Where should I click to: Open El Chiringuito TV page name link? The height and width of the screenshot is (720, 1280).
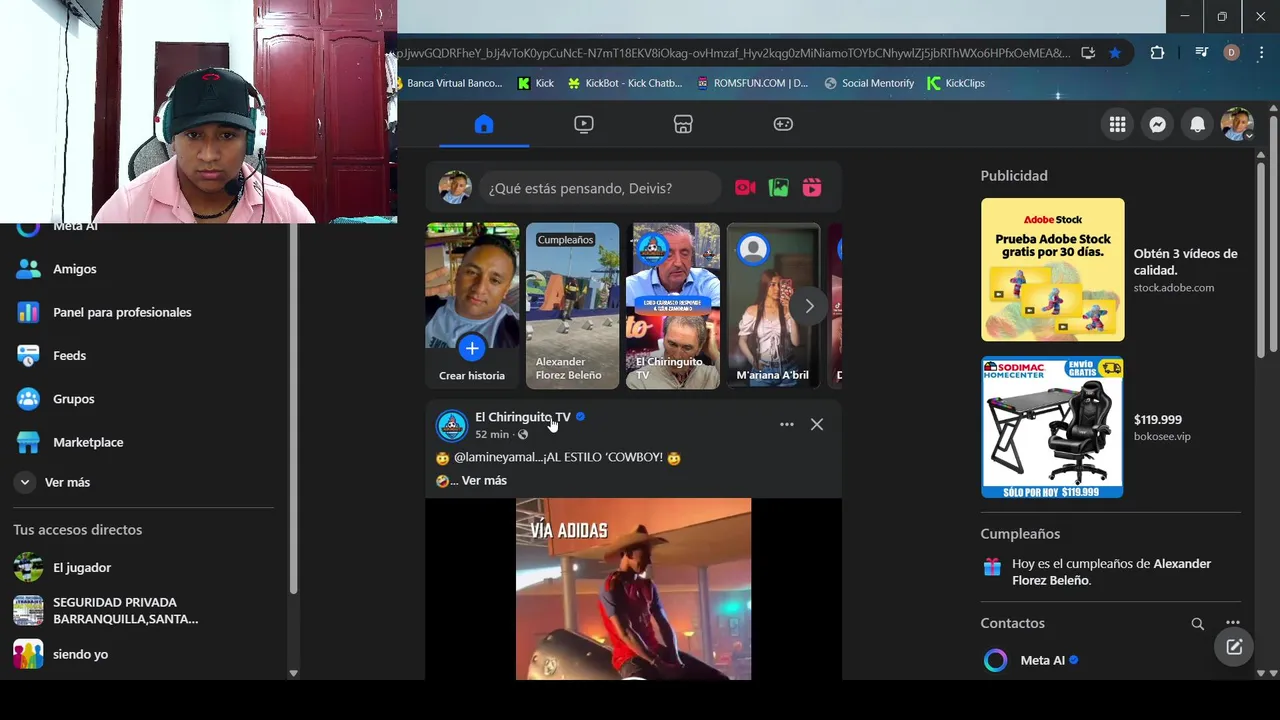(x=523, y=417)
